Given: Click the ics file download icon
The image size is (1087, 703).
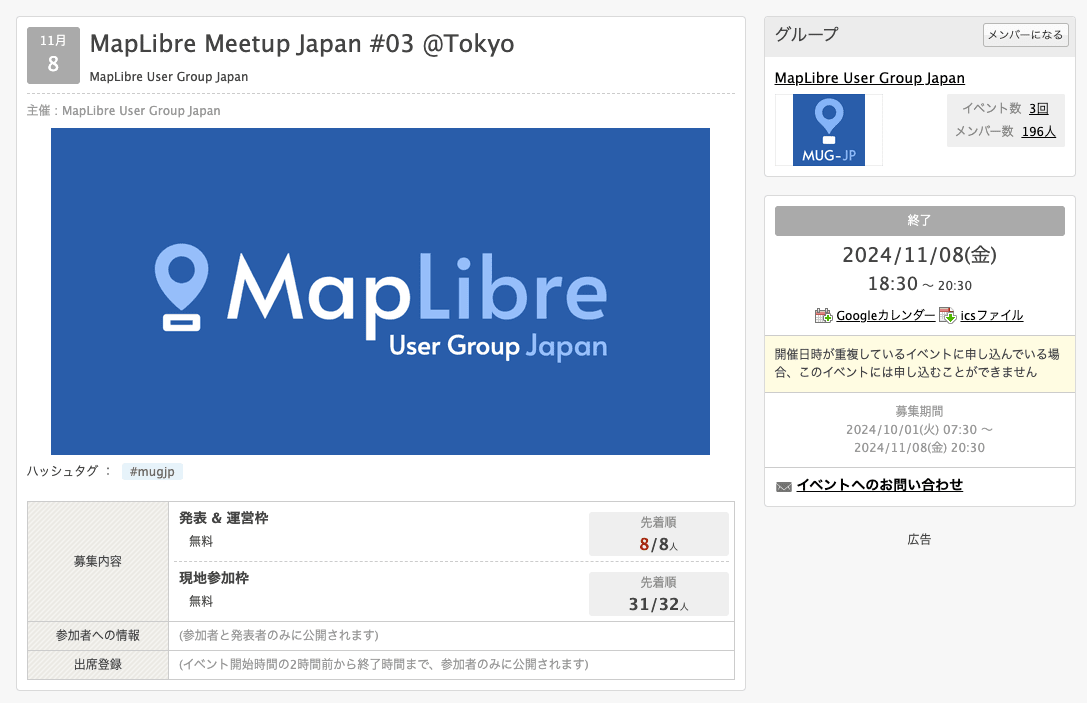Looking at the screenshot, I should click(x=948, y=315).
